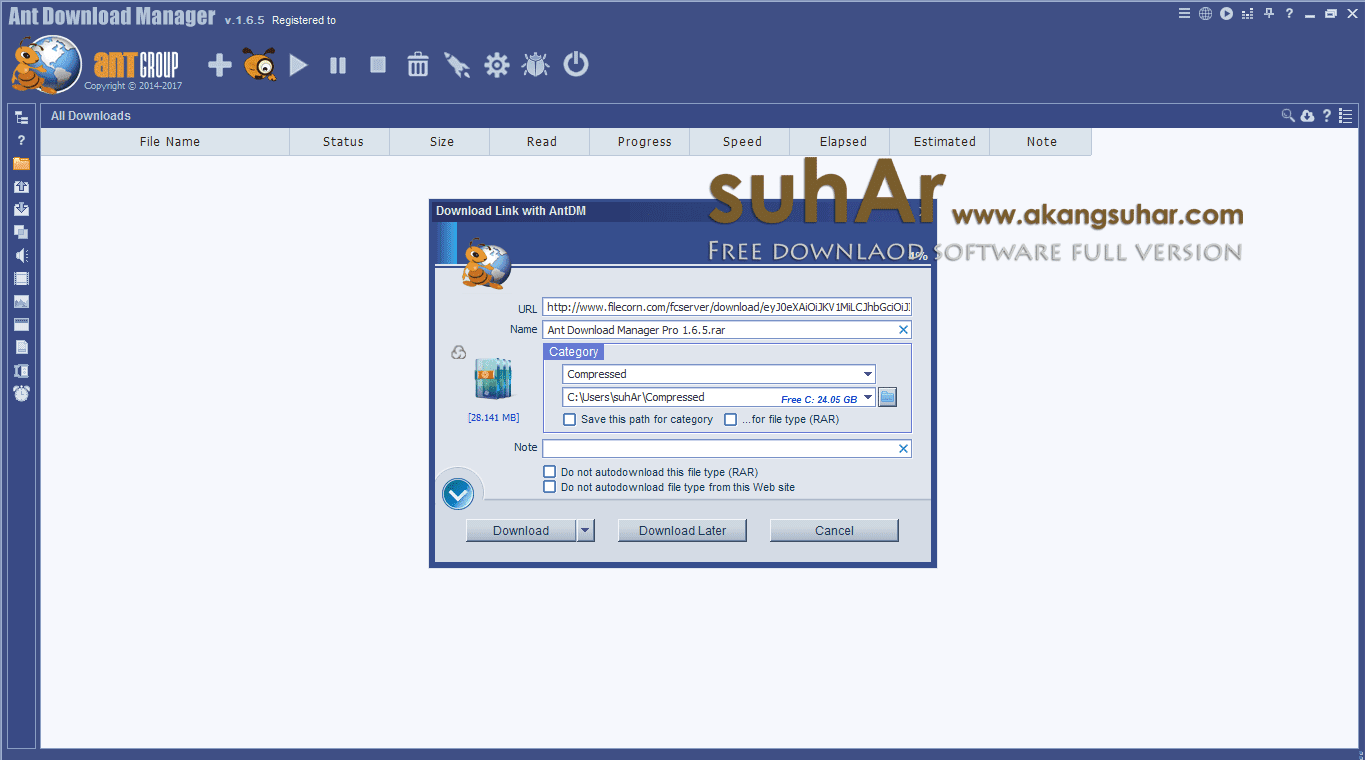The height and width of the screenshot is (760, 1365).
Task: Check Do not autodownload this file type (RAR)
Action: (x=549, y=471)
